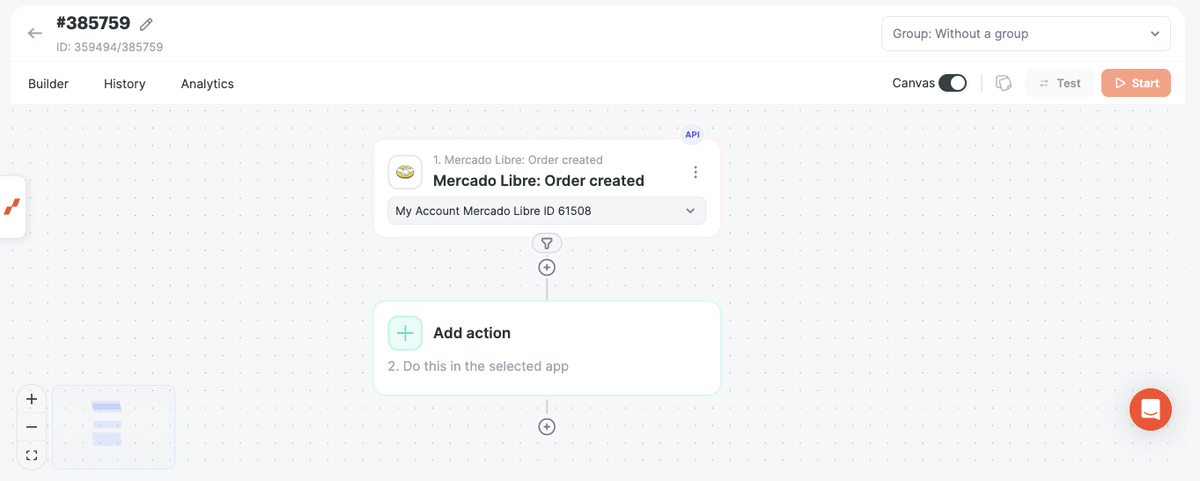This screenshot has height=481, width=1200.
Task: Expand the My Account Mercado Libre ID dropdown
Action: (x=546, y=211)
